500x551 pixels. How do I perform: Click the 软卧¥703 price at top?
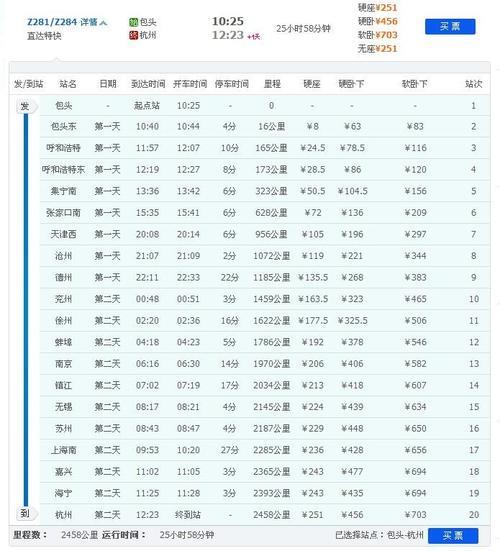[x=377, y=35]
